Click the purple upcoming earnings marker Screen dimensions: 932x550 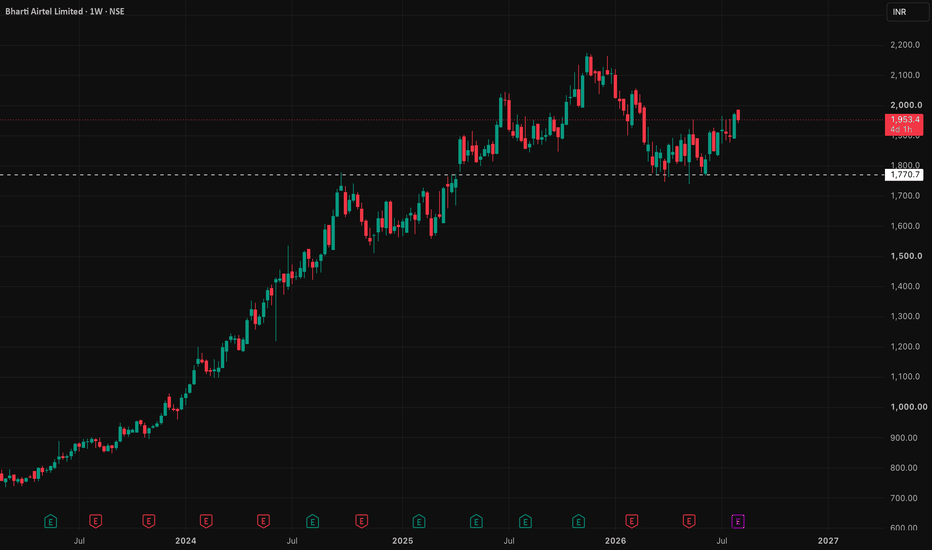(738, 521)
